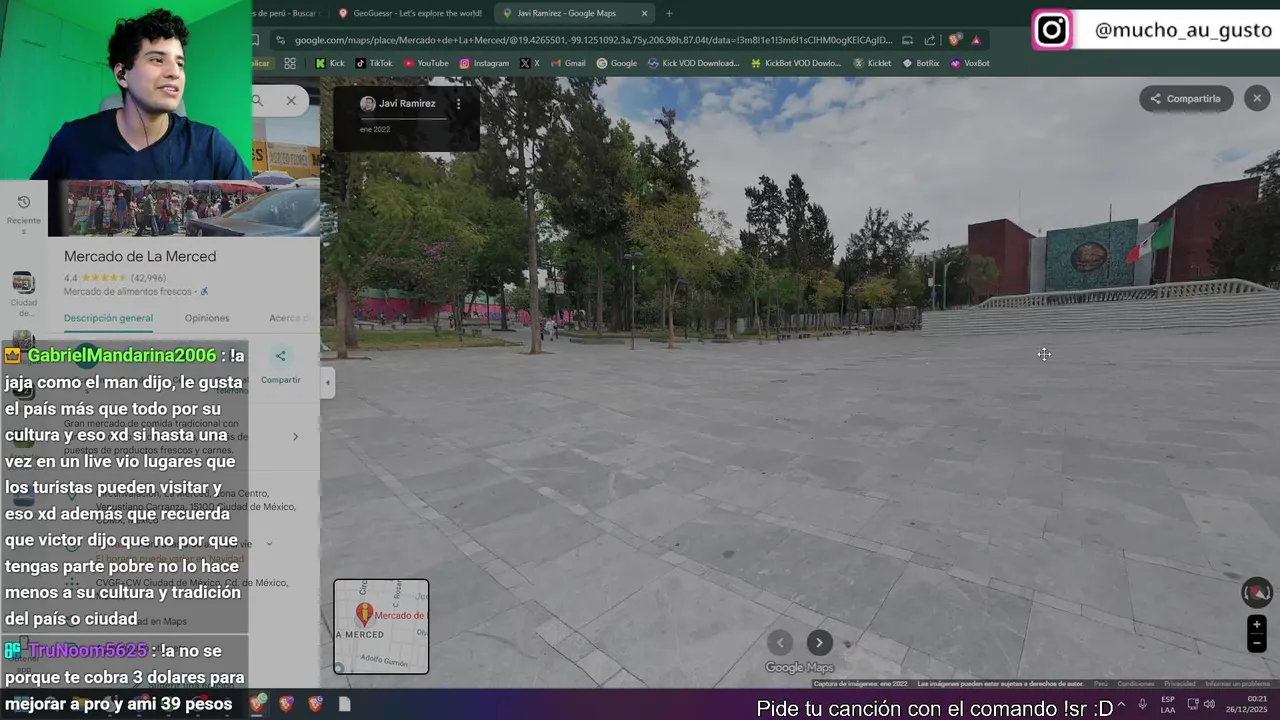Zoom out on Street View
1280x720 pixels.
(x=1257, y=643)
